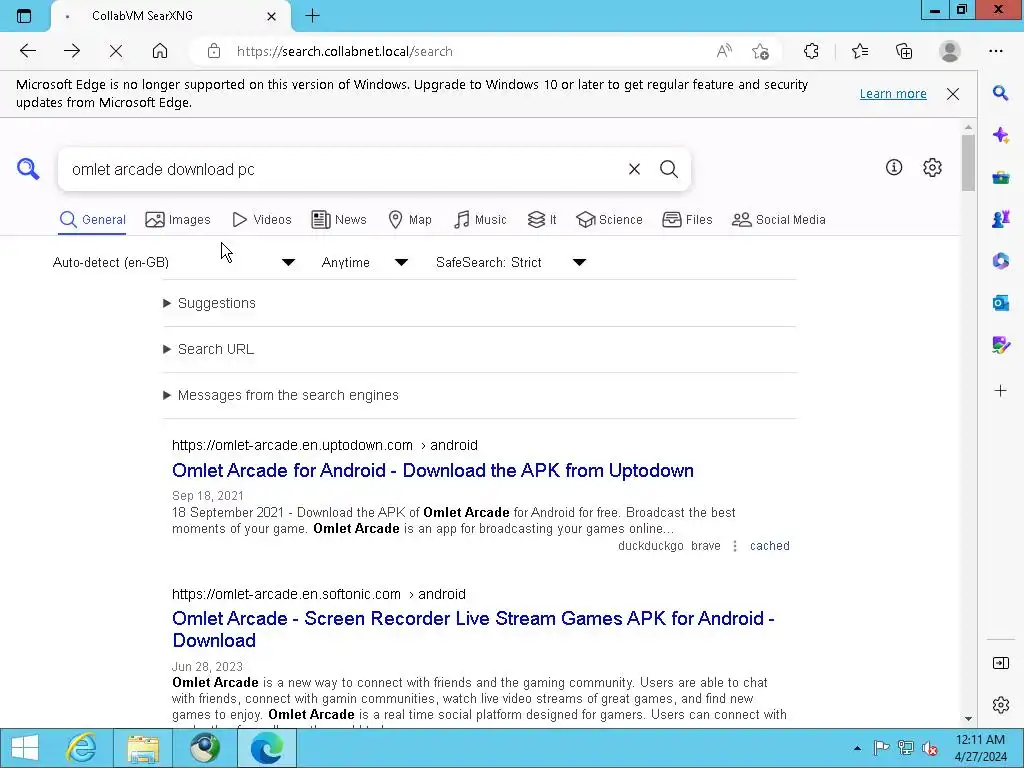Open tab actions menu icon
Image resolution: width=1024 pixels, height=768 pixels.
click(x=24, y=16)
